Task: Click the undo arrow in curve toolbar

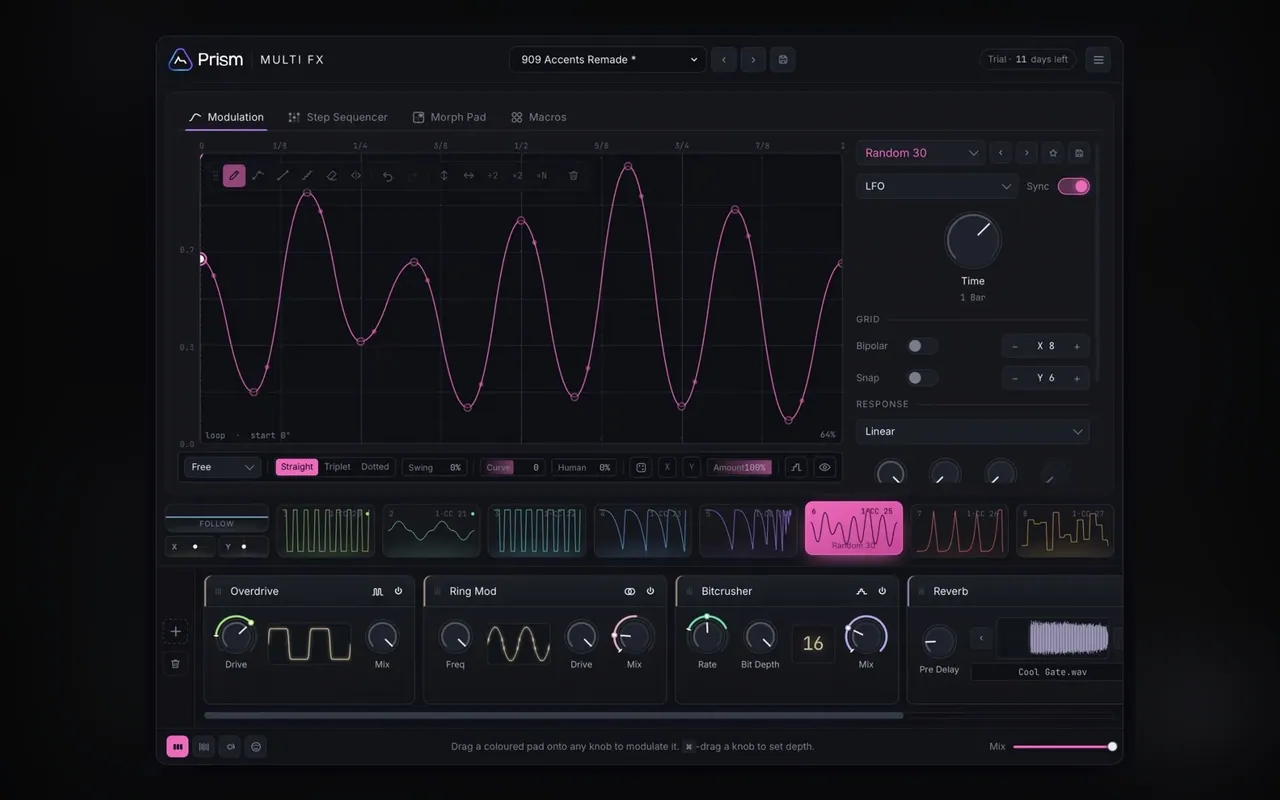Action: tap(388, 176)
